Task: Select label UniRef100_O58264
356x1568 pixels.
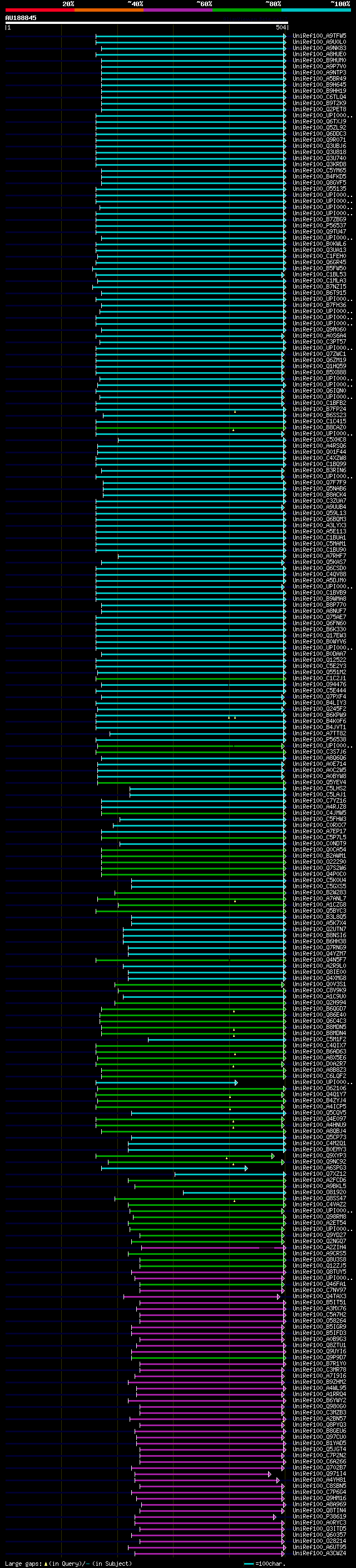Action: tap(319, 1320)
